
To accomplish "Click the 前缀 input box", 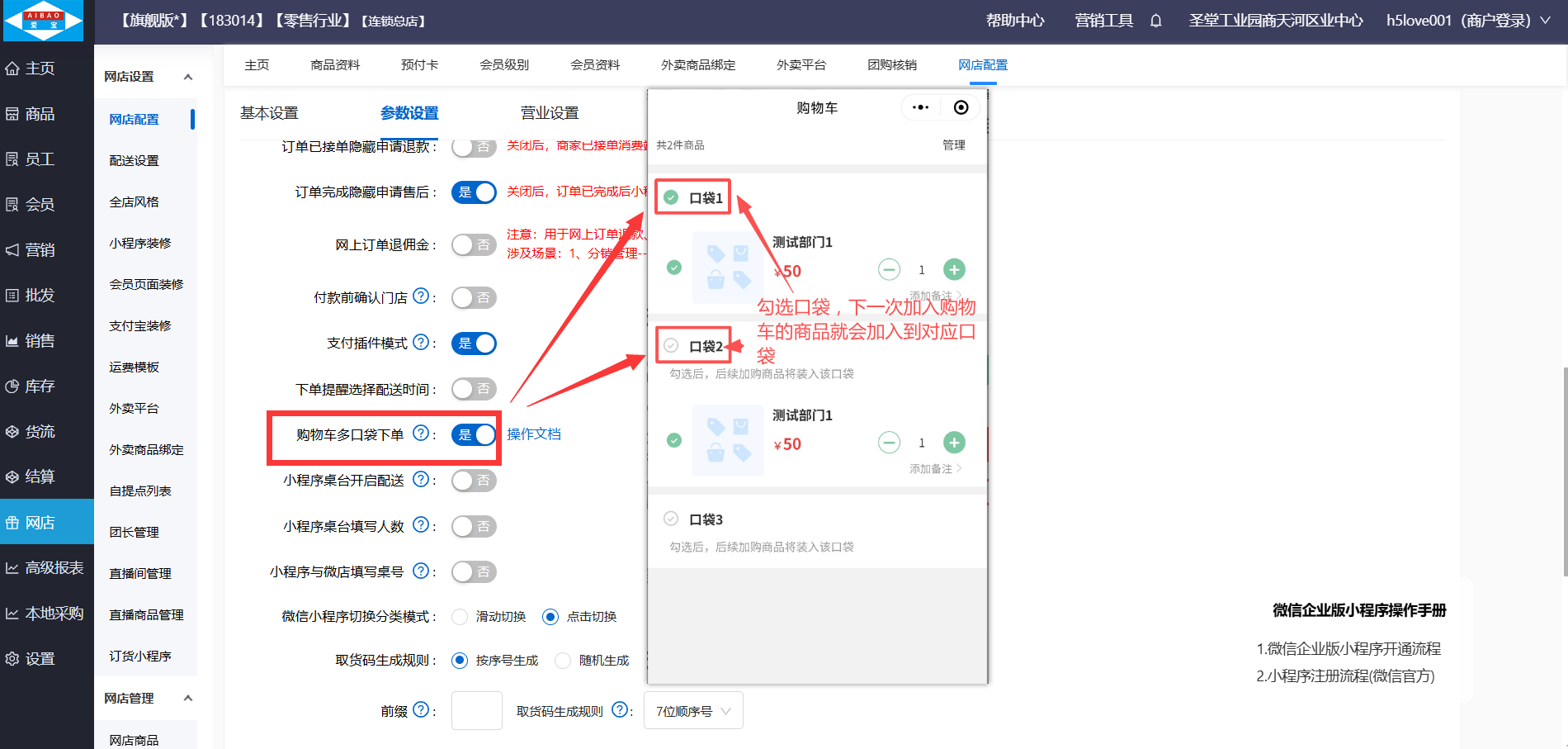I will [476, 710].
